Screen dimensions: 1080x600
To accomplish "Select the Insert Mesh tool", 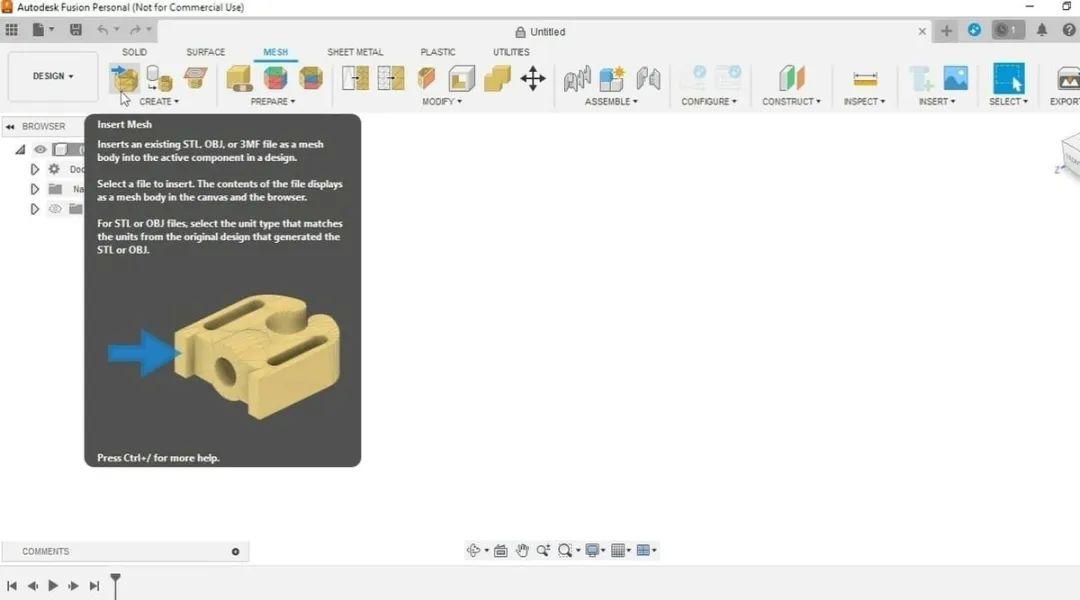I will coord(123,80).
